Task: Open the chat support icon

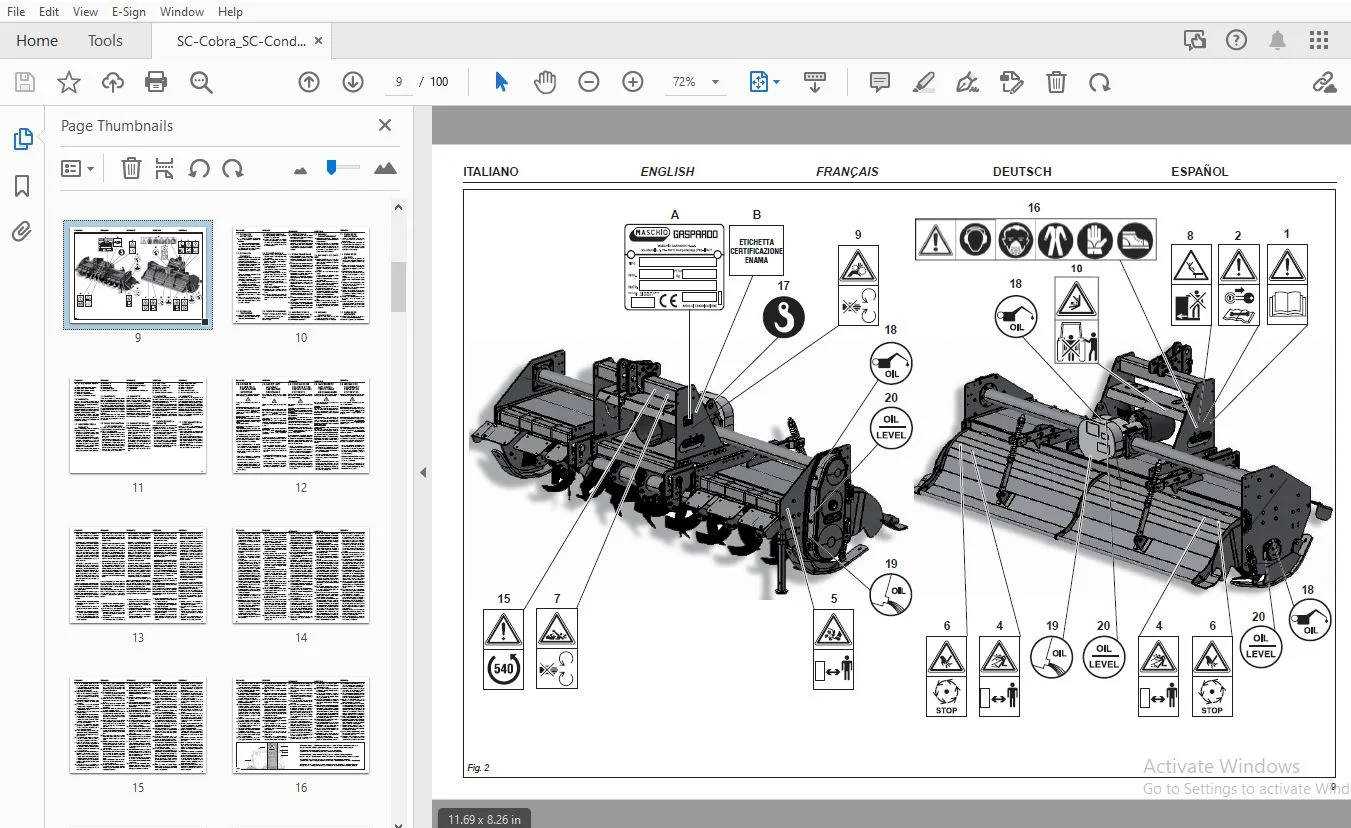Action: pyautogui.click(x=1195, y=40)
